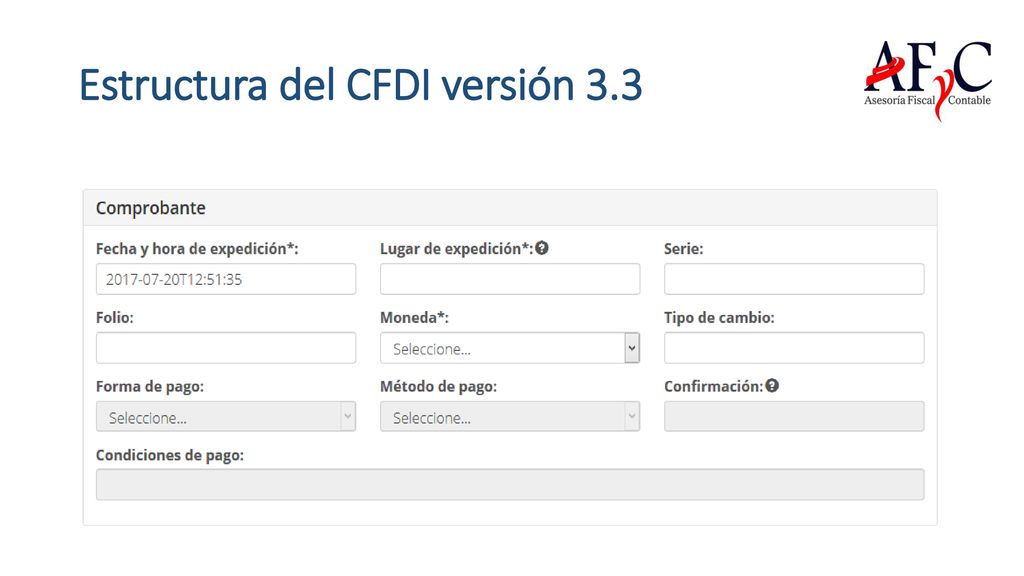Open the Forma de pago dropdown

[226, 417]
